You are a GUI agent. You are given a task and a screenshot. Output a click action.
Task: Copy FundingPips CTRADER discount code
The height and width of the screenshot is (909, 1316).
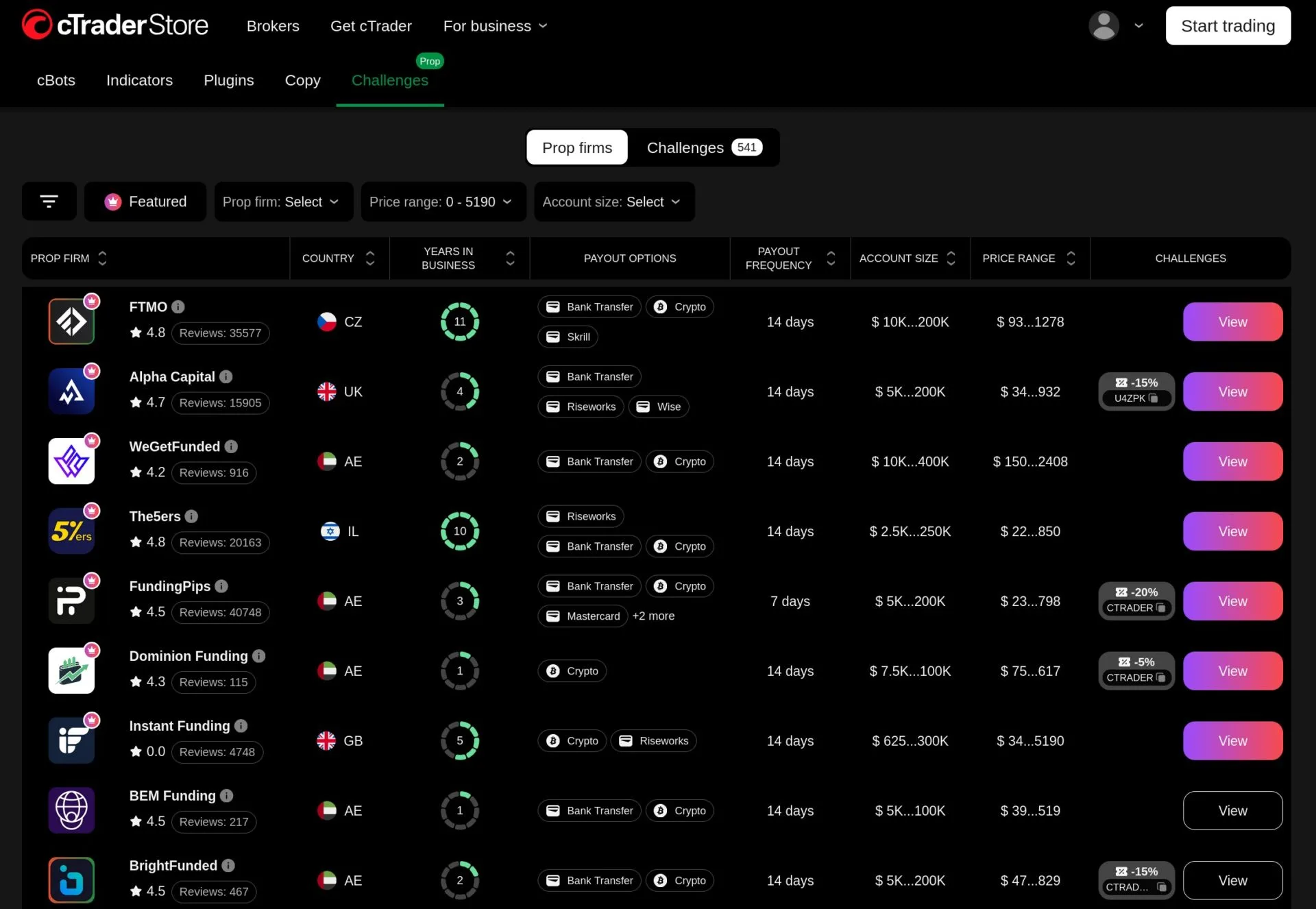[1160, 608]
